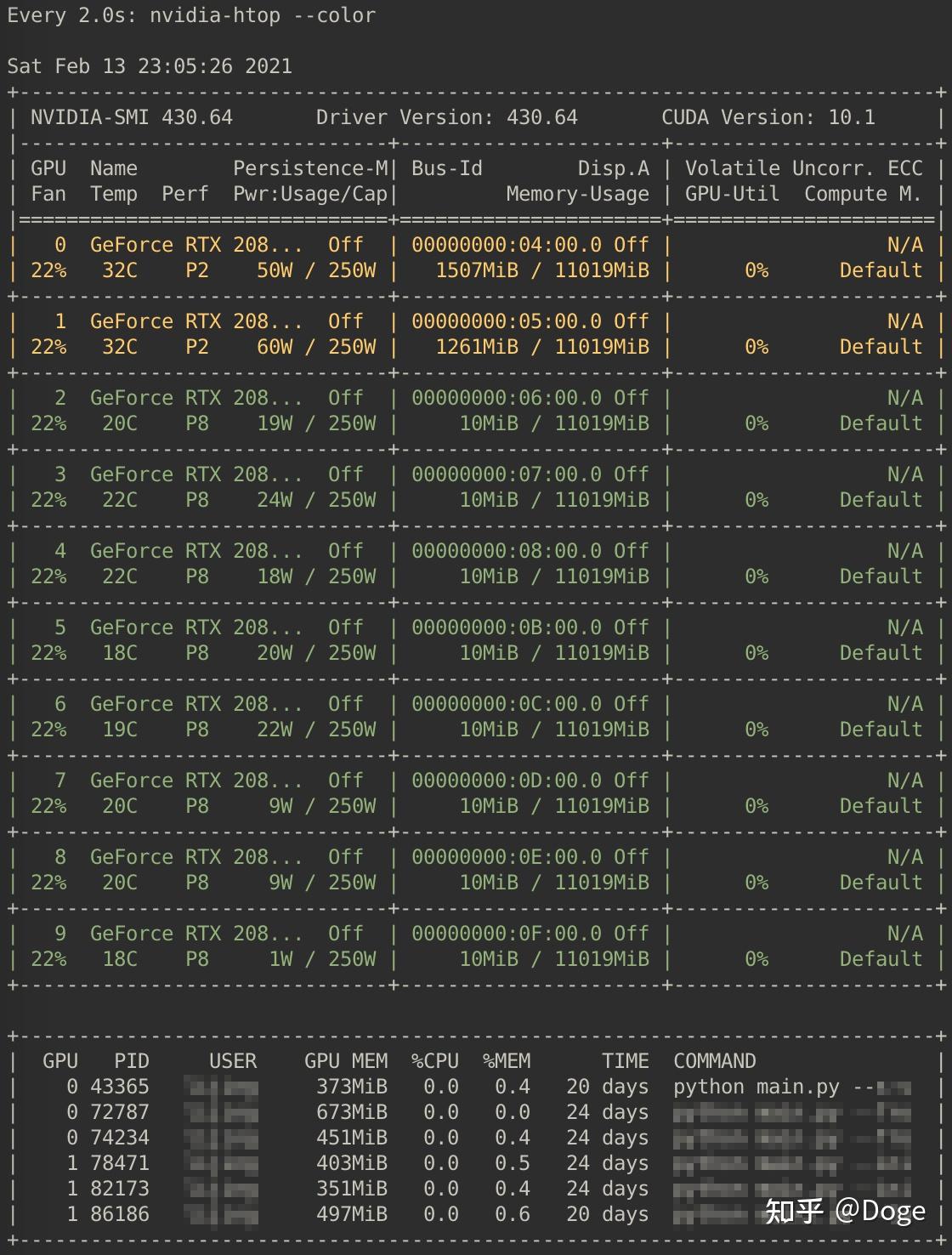Click GPU 1 memory usage 1261MiB
Image resolution: width=952 pixels, height=1255 pixels.
(x=477, y=347)
